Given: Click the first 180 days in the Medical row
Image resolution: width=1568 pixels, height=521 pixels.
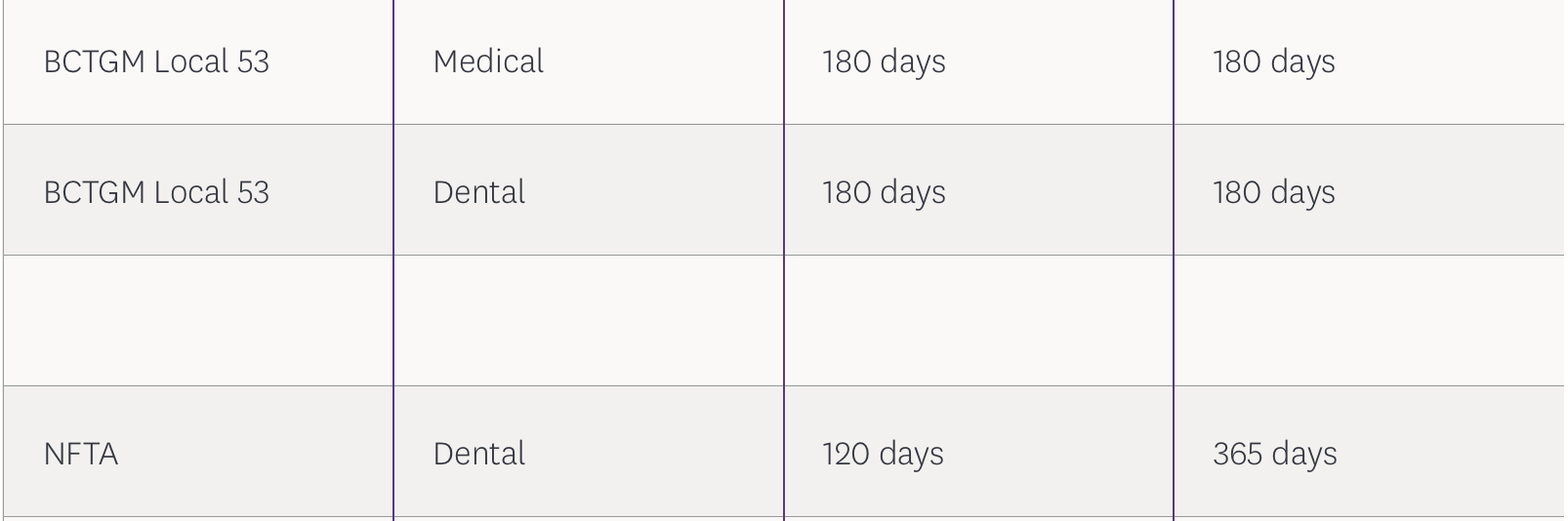Looking at the screenshot, I should [x=884, y=61].
